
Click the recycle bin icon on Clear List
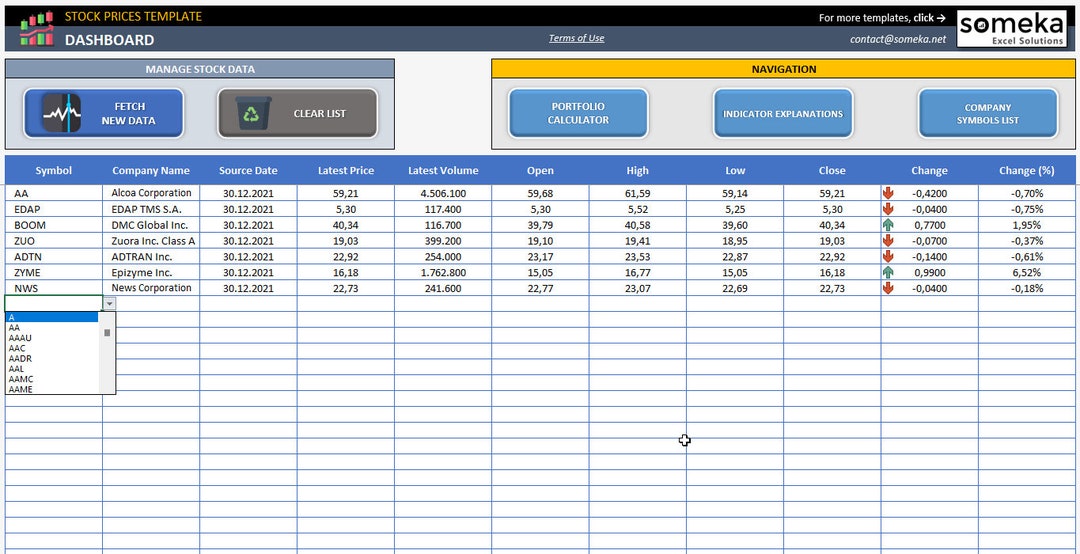tap(253, 113)
